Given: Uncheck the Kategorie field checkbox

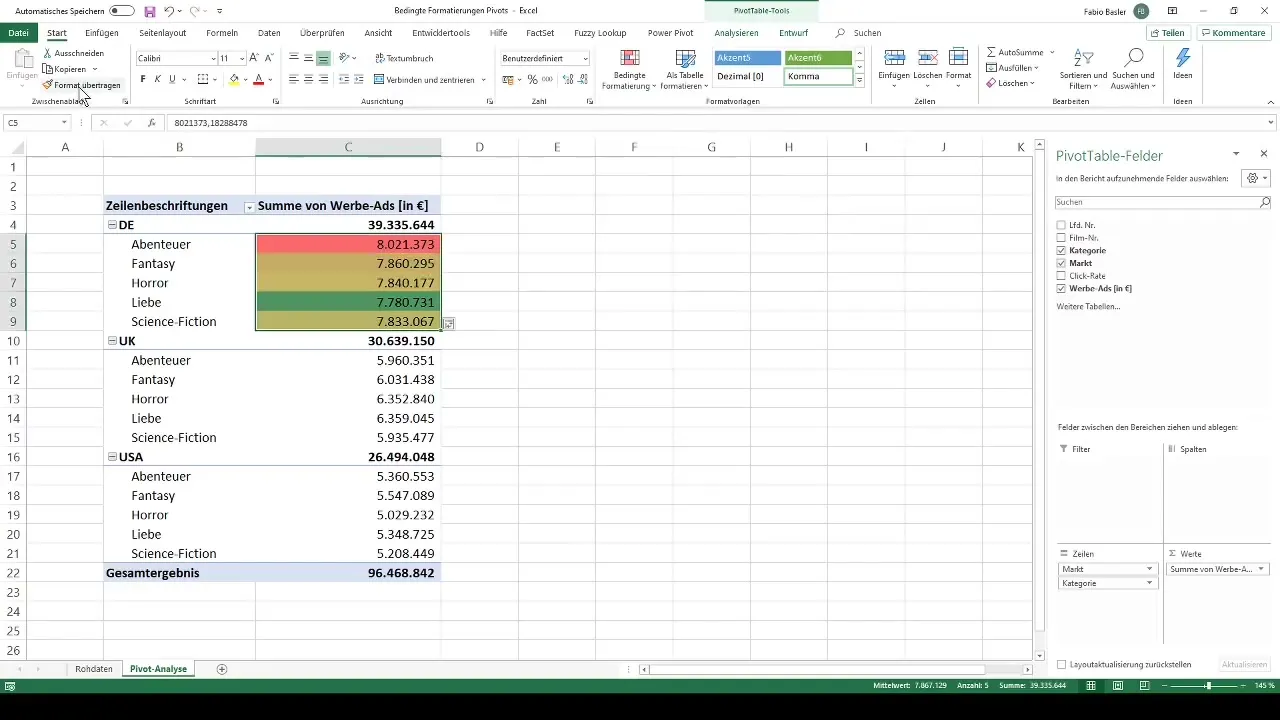Looking at the screenshot, I should pos(1061,250).
